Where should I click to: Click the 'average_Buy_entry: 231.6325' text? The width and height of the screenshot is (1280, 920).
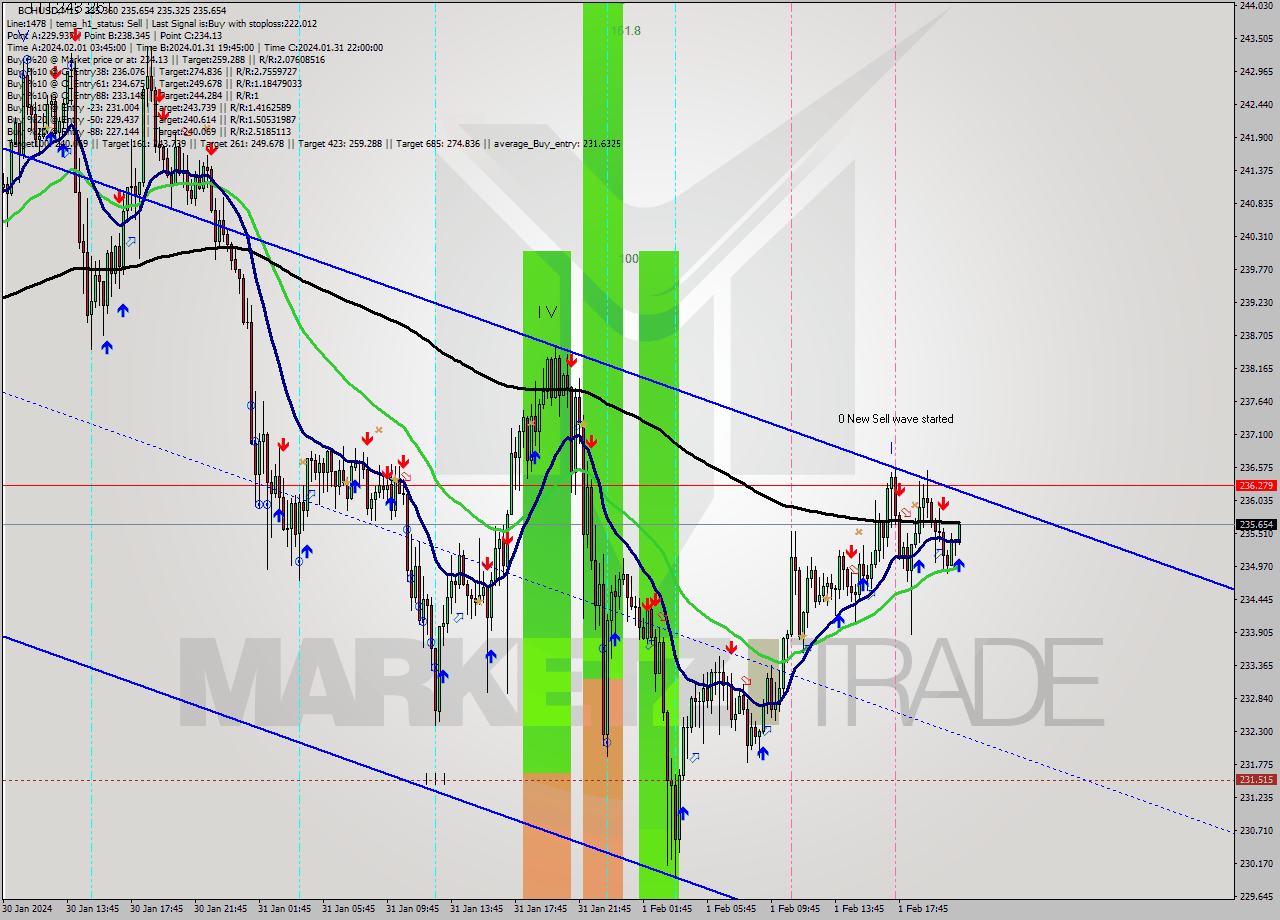point(557,144)
